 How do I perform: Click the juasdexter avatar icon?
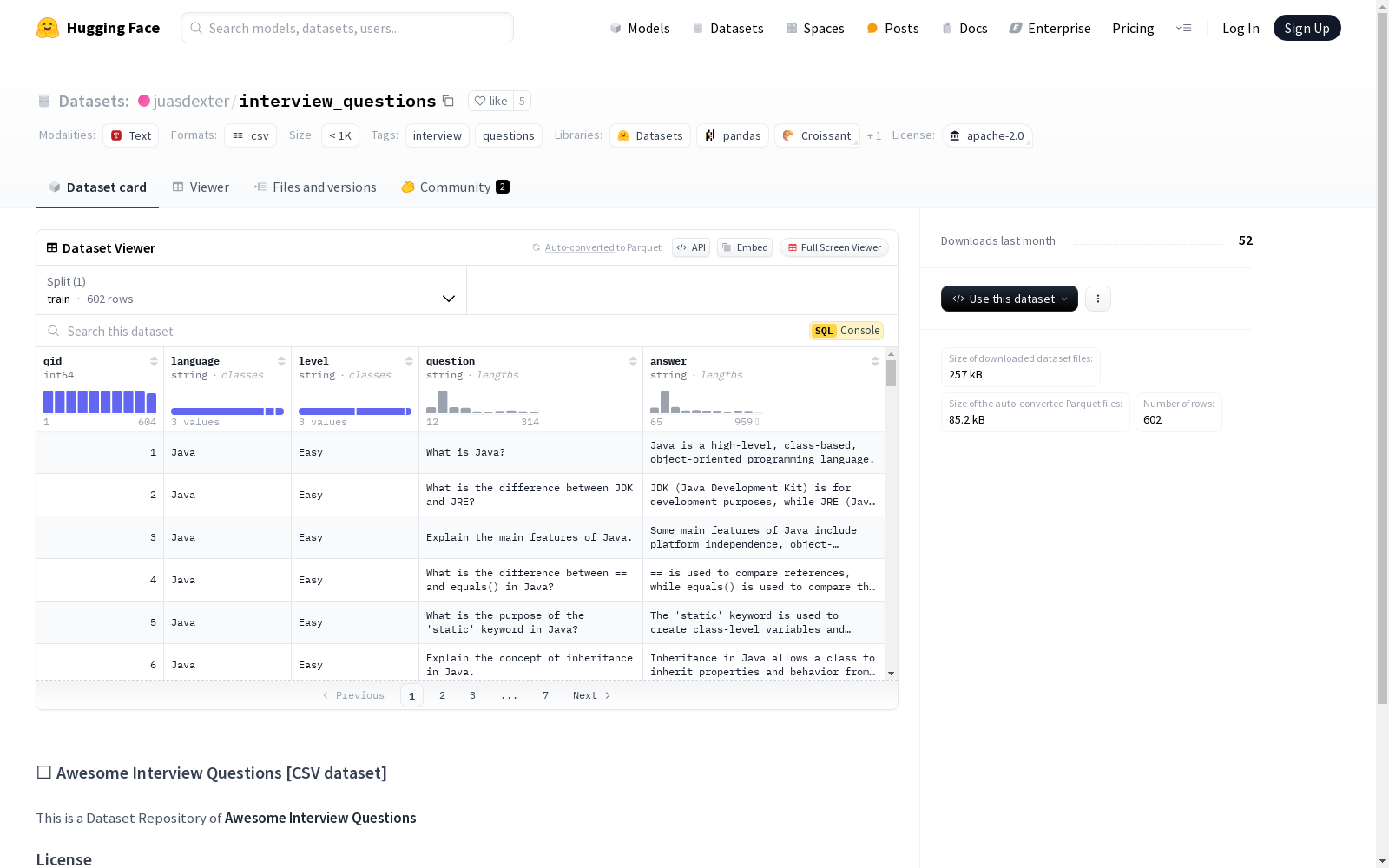coord(144,101)
